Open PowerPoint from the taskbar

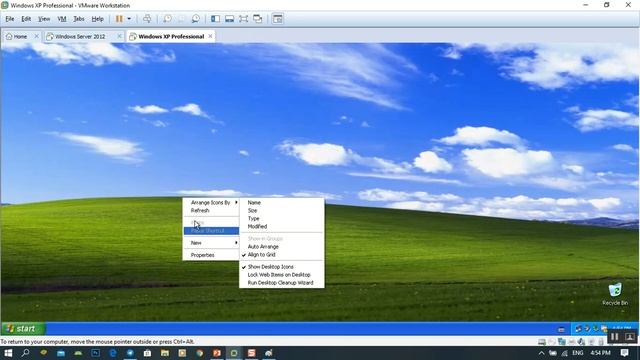(217, 353)
